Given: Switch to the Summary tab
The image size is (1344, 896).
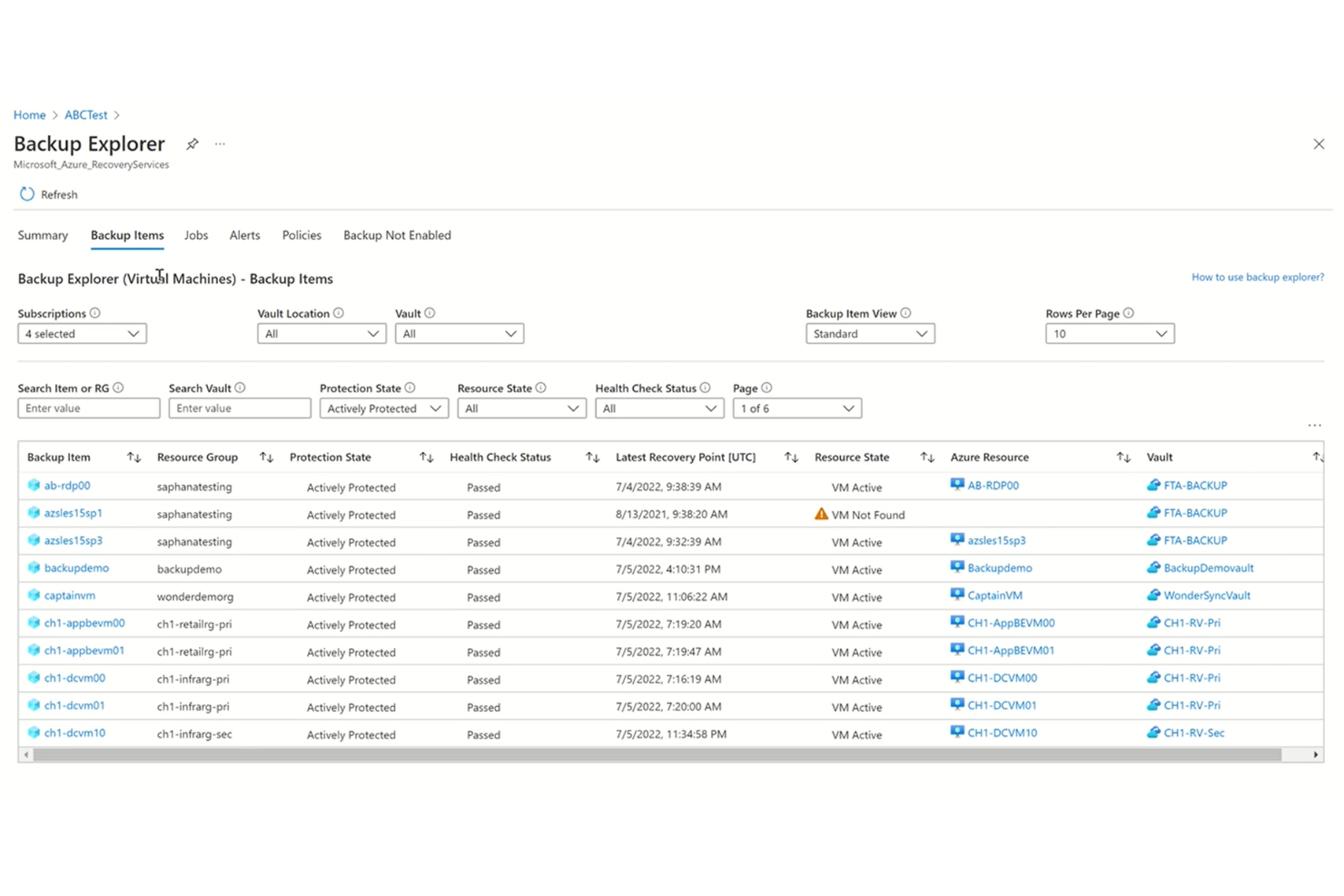Looking at the screenshot, I should click(x=42, y=235).
